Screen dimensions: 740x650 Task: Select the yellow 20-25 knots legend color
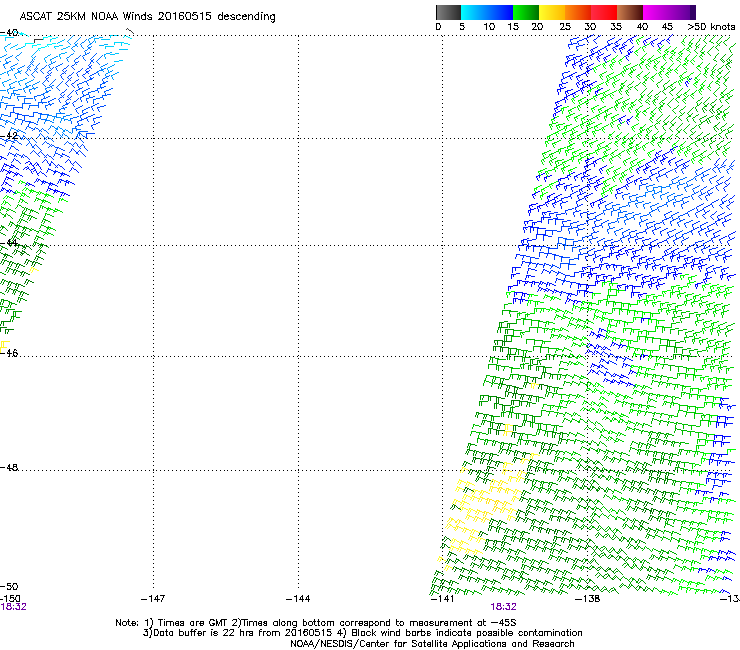(x=552, y=12)
